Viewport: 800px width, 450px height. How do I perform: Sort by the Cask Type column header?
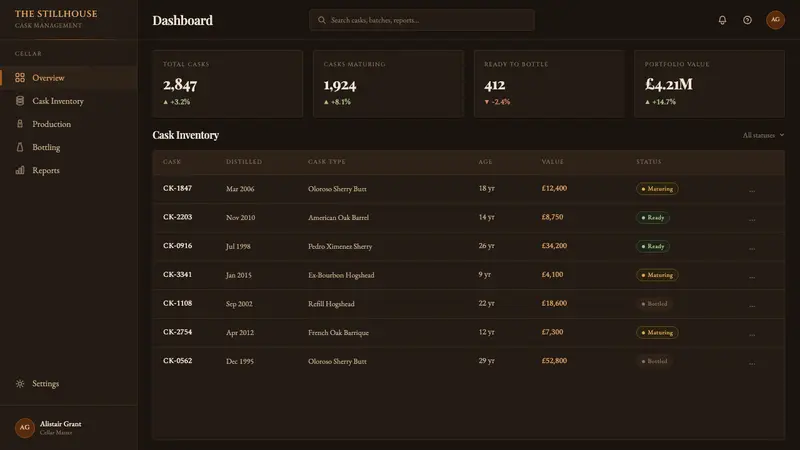click(x=327, y=162)
